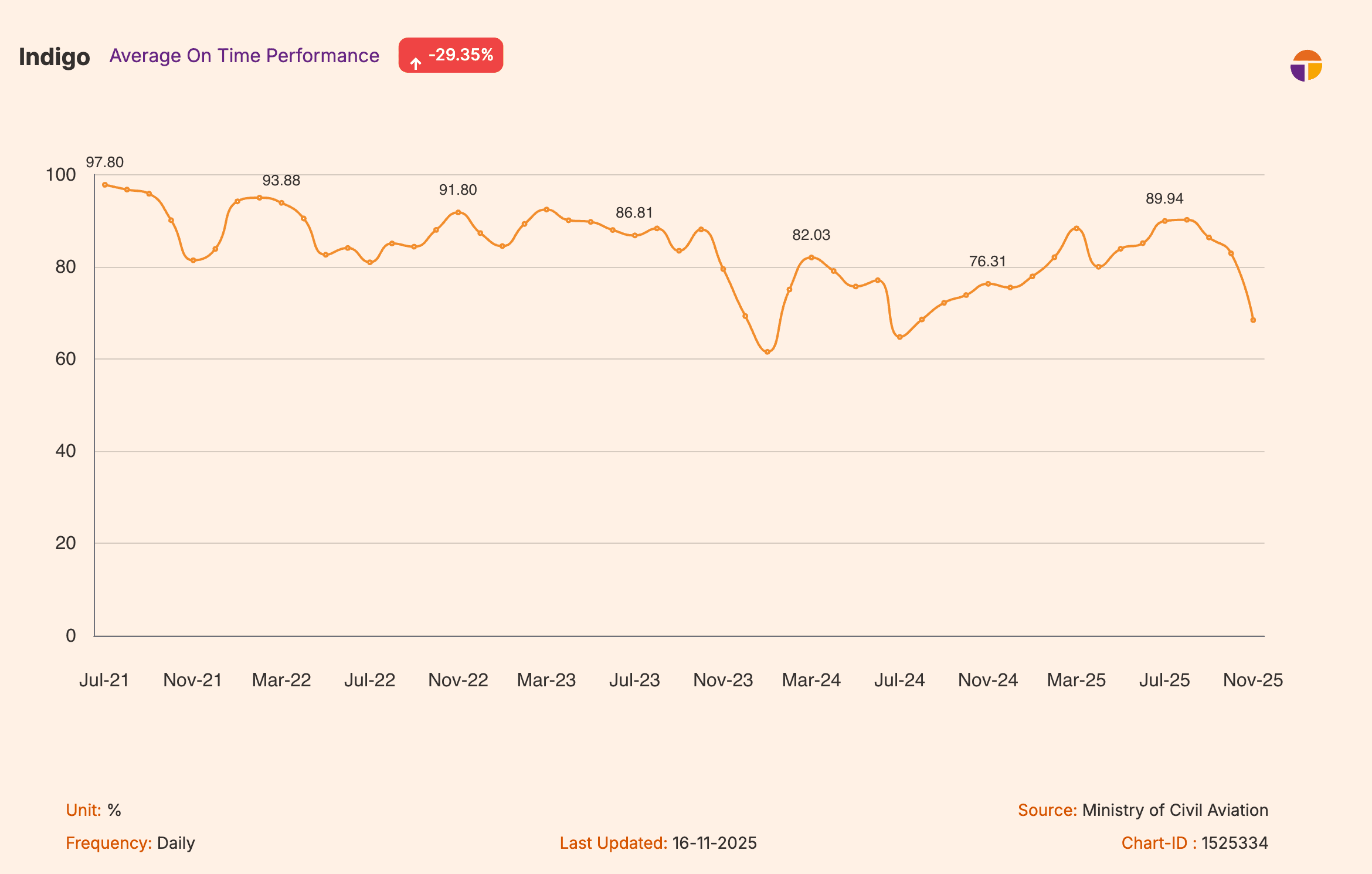Select the Jul-21 x-axis label

point(104,680)
